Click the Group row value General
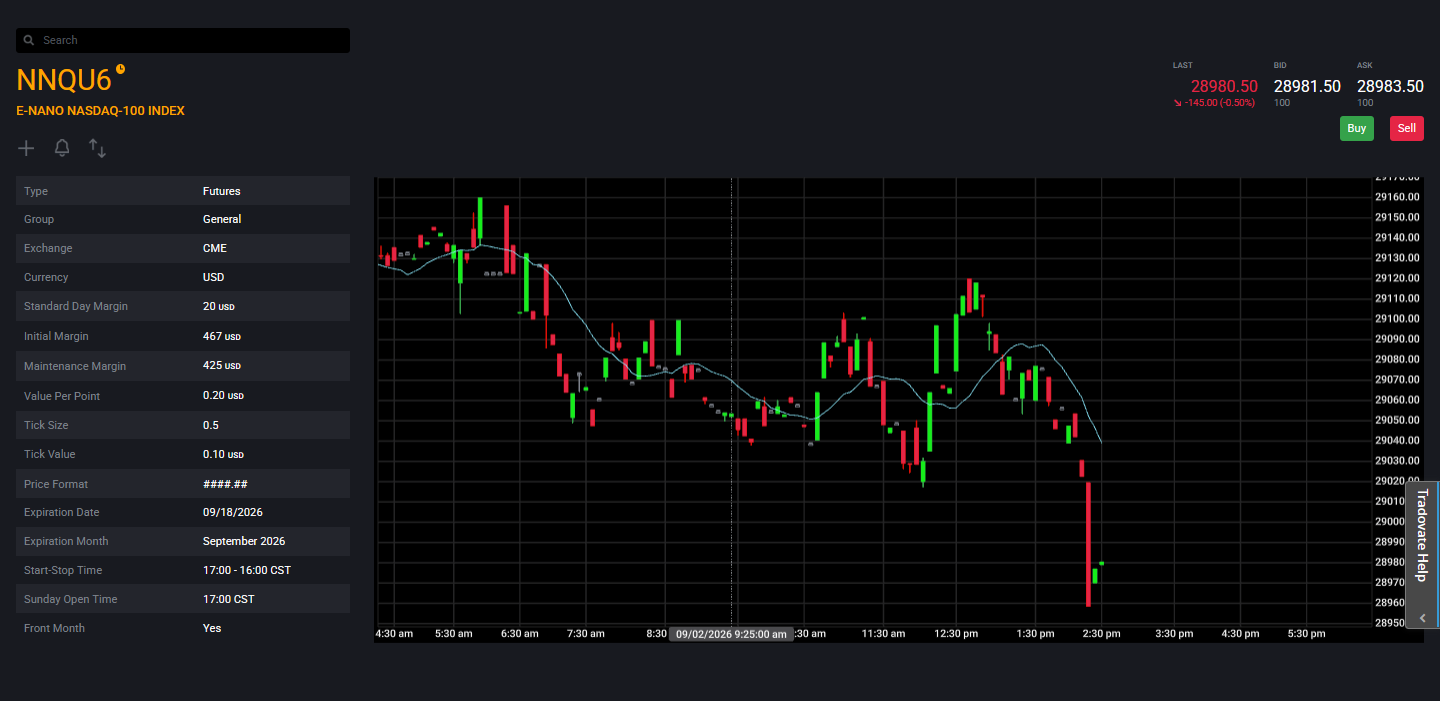Viewport: 1440px width, 701px height. (222, 219)
